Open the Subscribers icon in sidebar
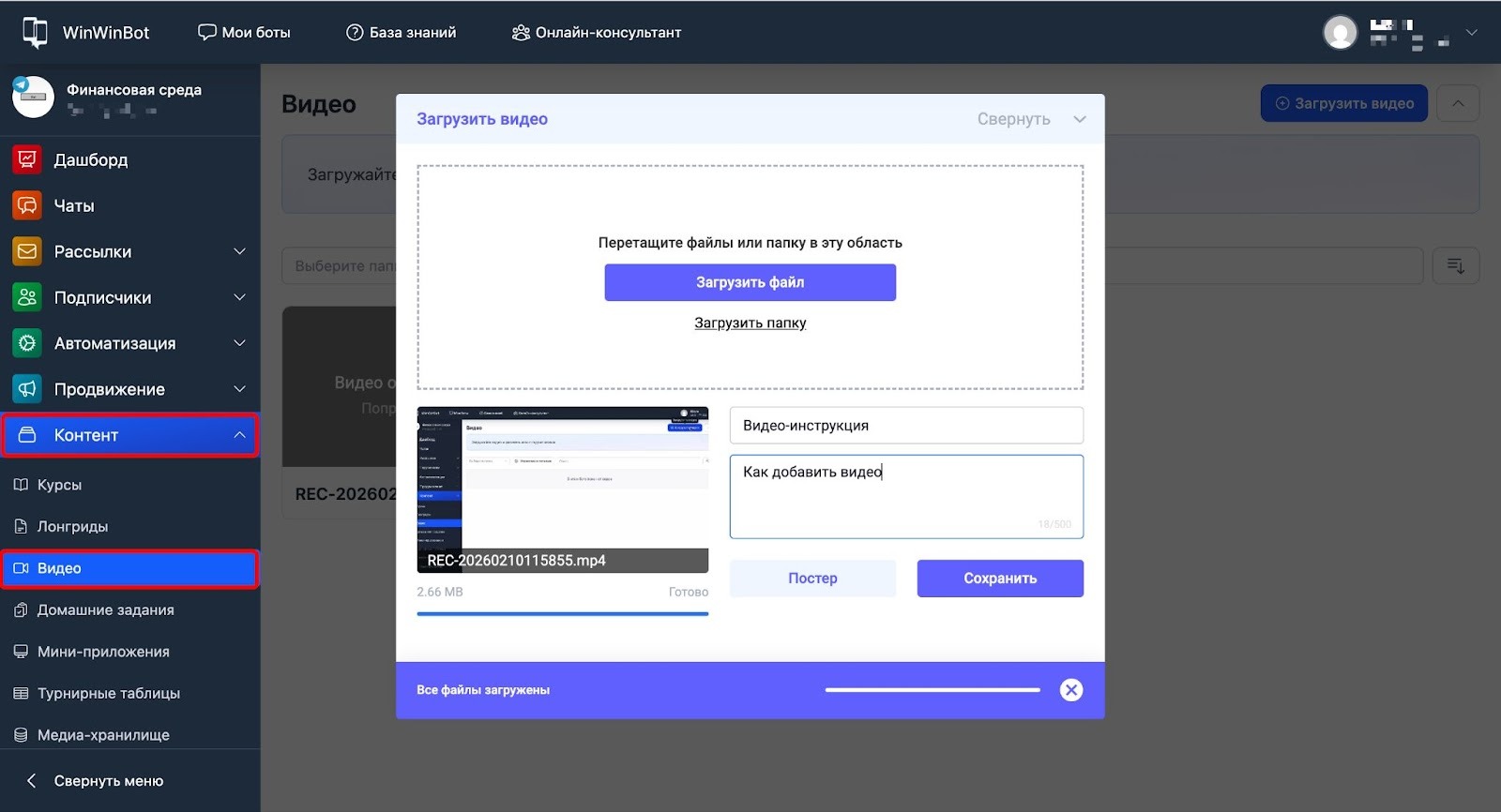1501x812 pixels. pos(27,297)
